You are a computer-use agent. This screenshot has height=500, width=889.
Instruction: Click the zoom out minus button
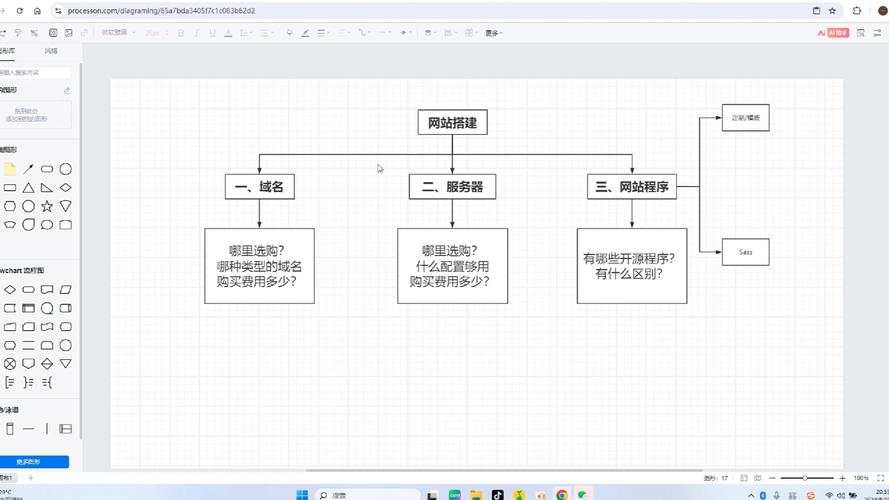point(772,478)
